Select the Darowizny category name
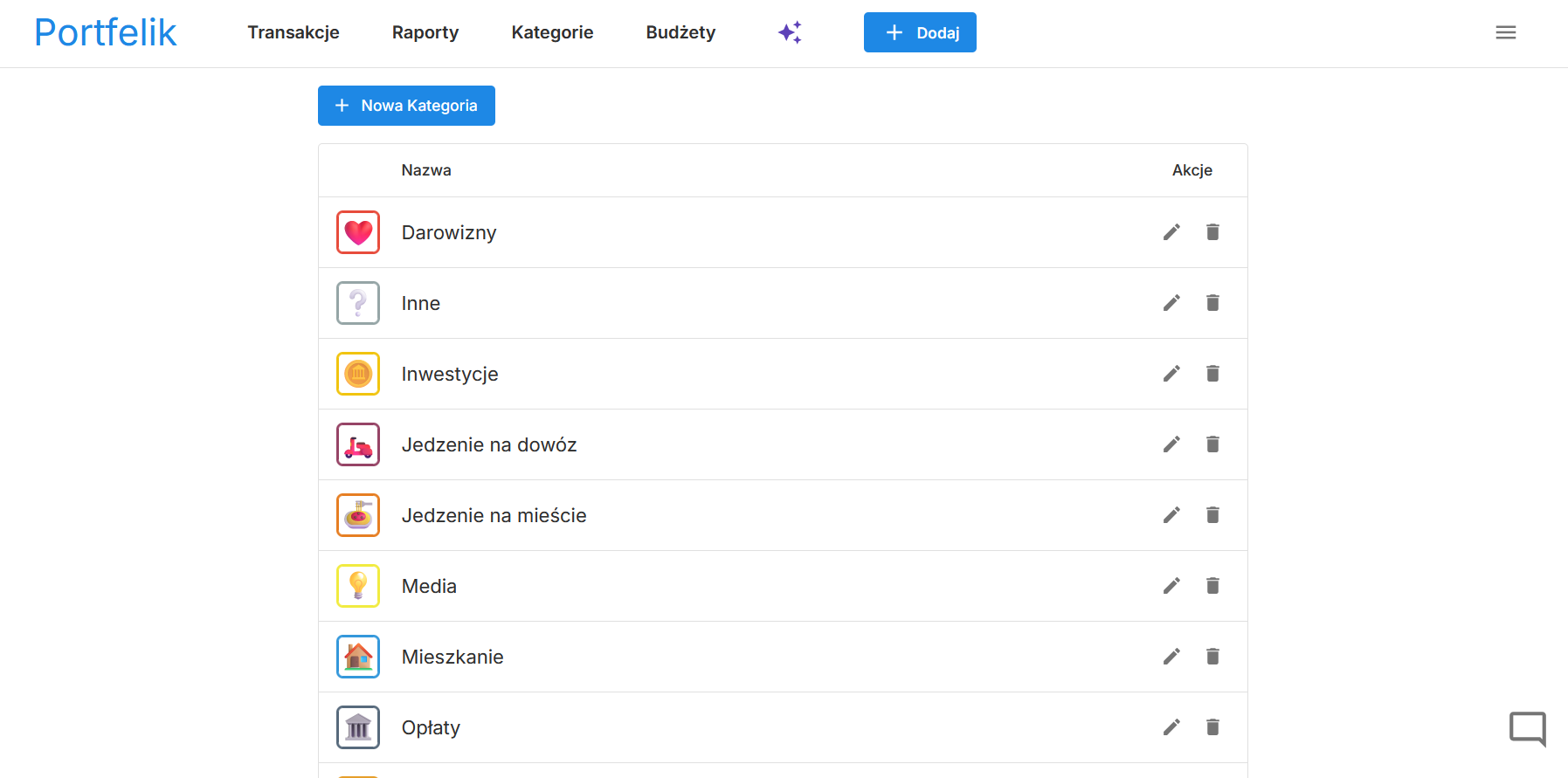The height and width of the screenshot is (778, 1568). coord(449,232)
